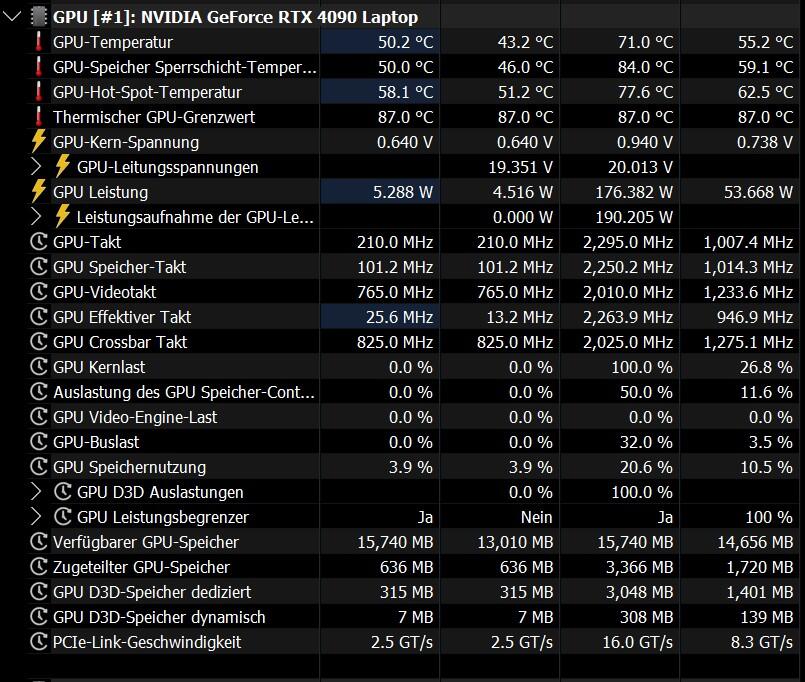Click lightning icon beside GPU-Kern-Spannung
The image size is (805, 682).
pos(39,141)
